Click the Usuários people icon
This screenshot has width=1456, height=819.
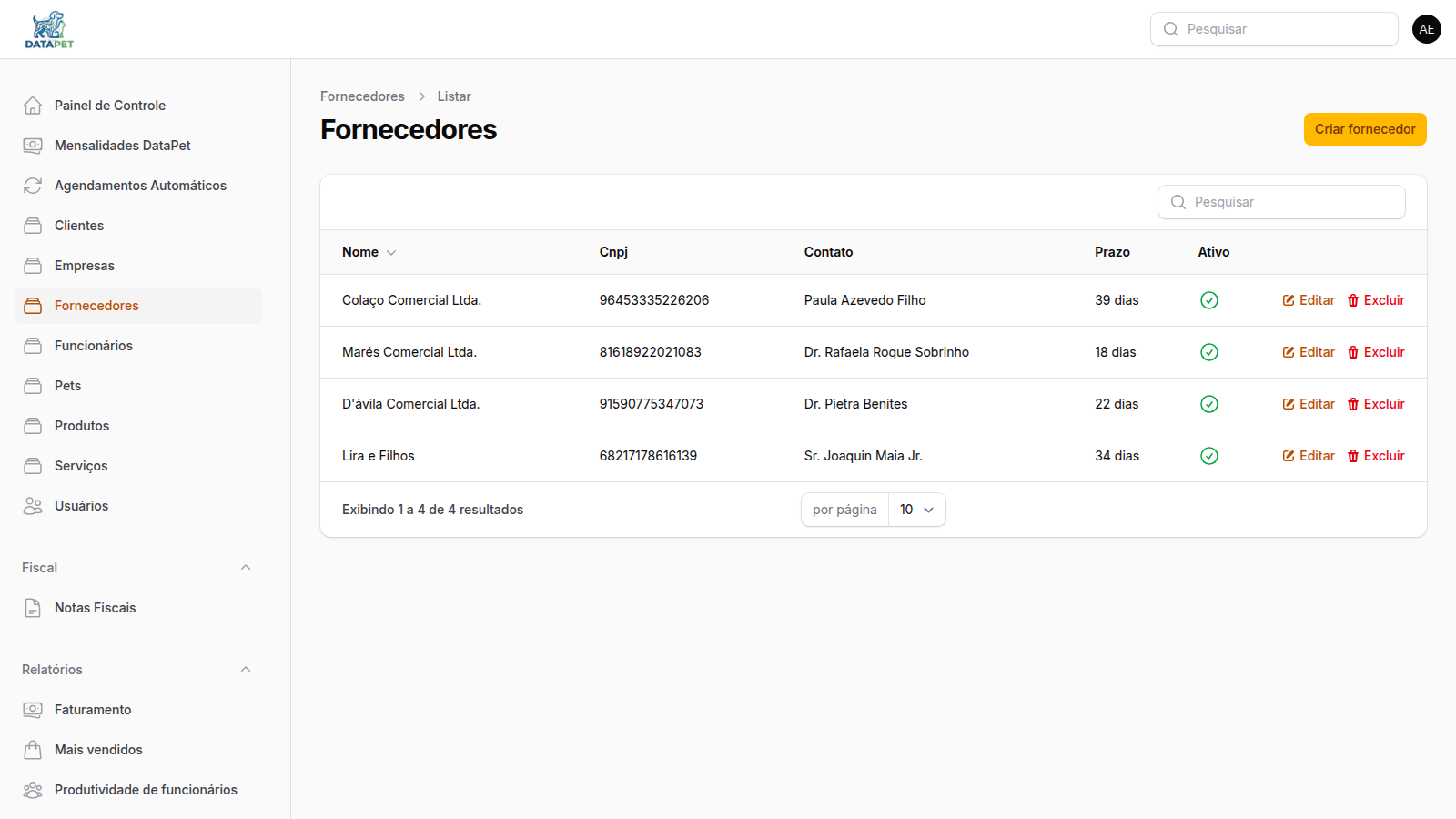[x=33, y=506]
